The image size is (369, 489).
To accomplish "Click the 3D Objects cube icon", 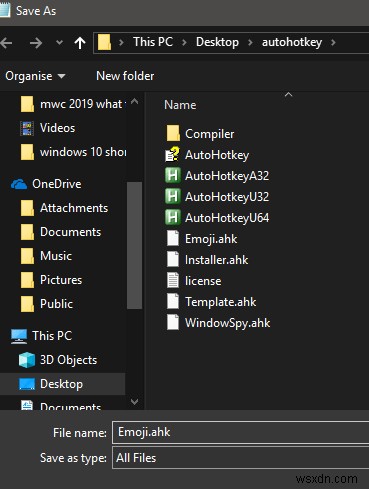I will (27, 360).
